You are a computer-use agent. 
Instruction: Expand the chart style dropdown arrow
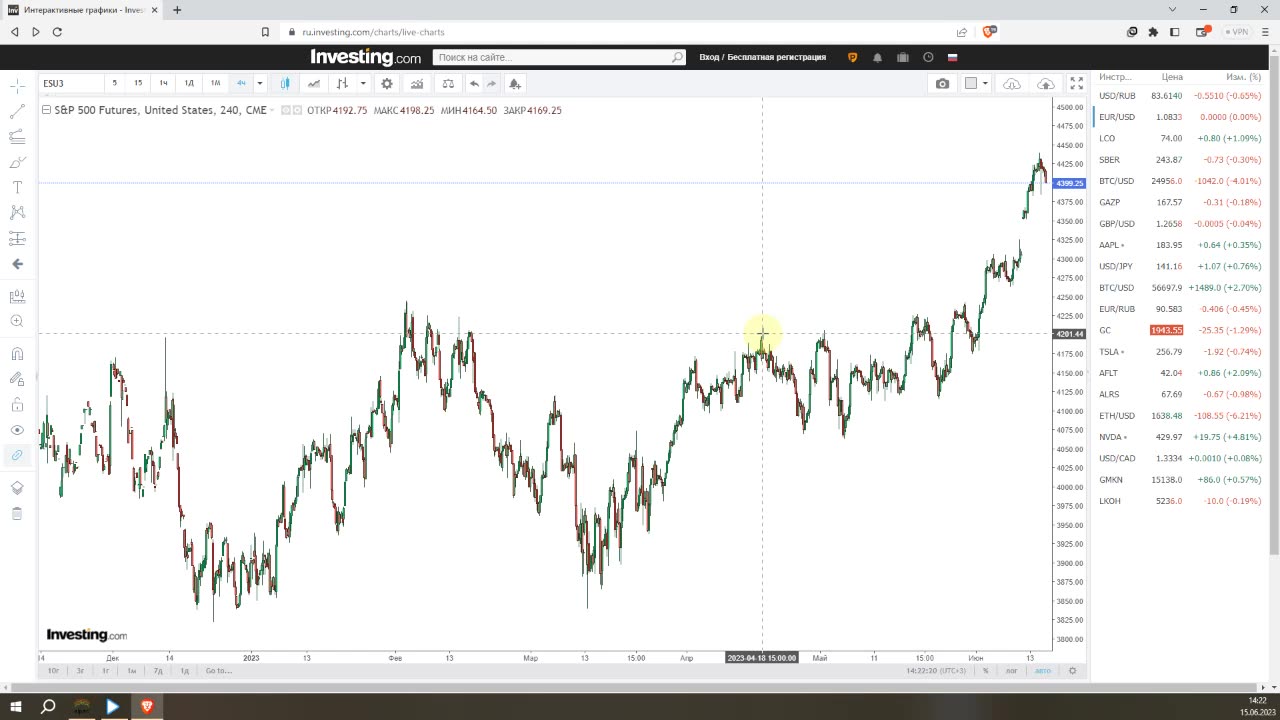[x=363, y=84]
